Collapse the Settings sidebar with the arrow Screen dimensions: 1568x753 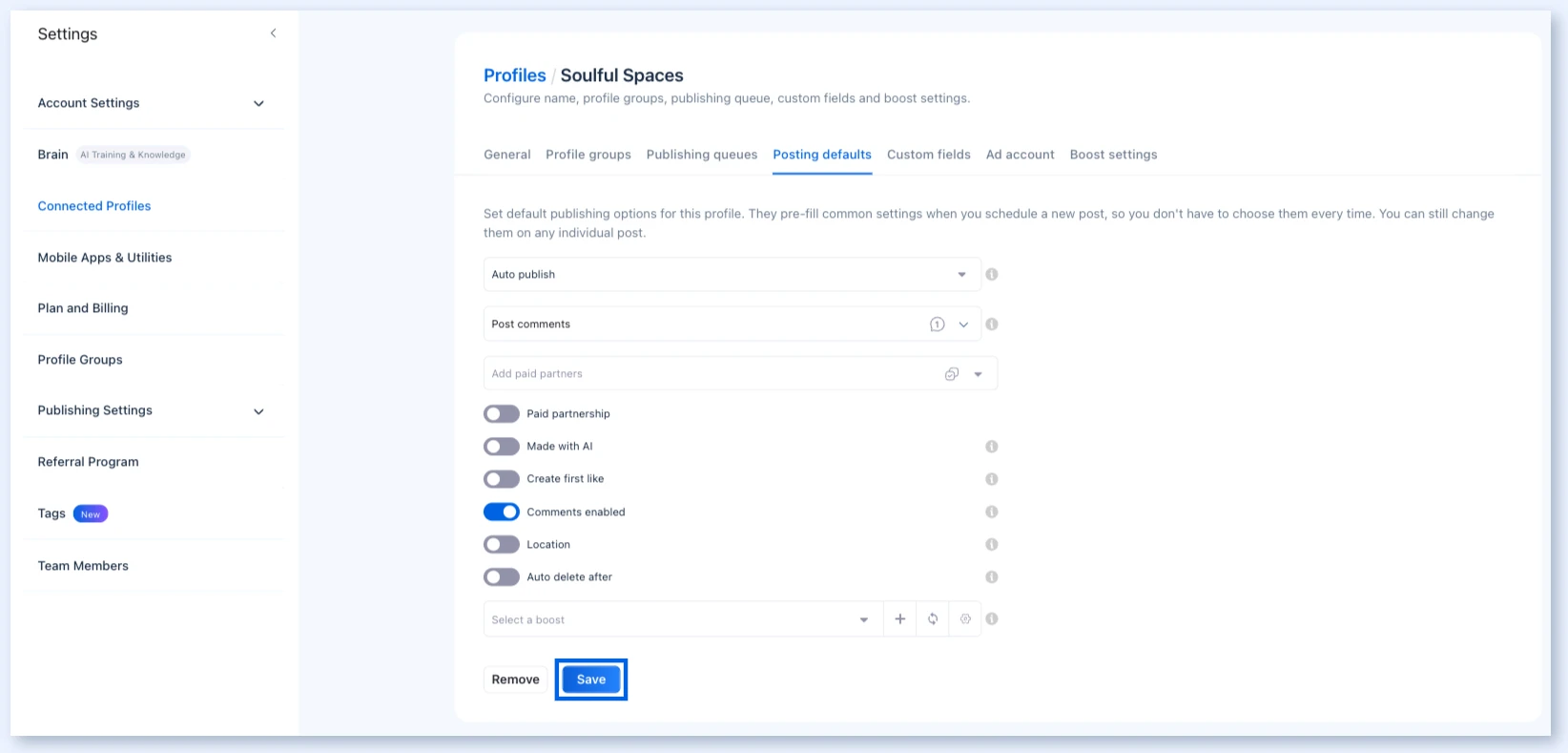click(273, 33)
